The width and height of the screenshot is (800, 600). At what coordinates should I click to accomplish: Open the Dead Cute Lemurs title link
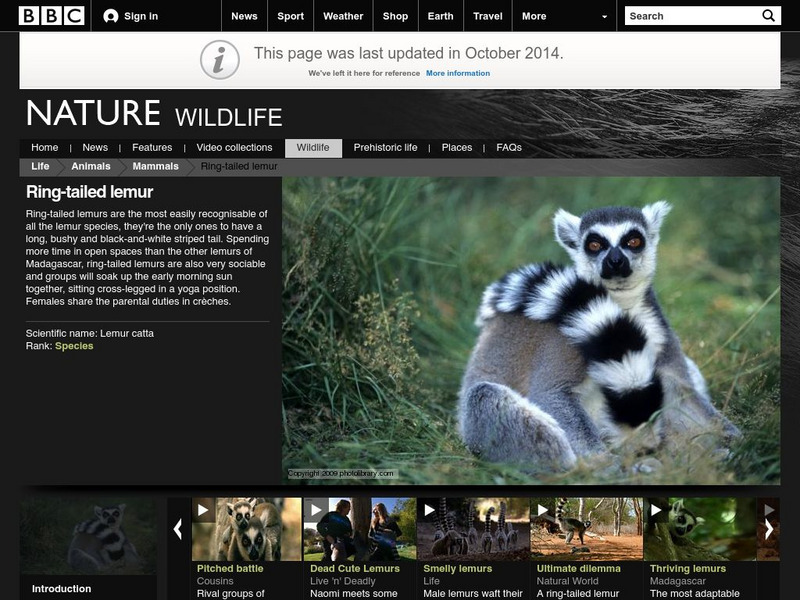pyautogui.click(x=355, y=568)
